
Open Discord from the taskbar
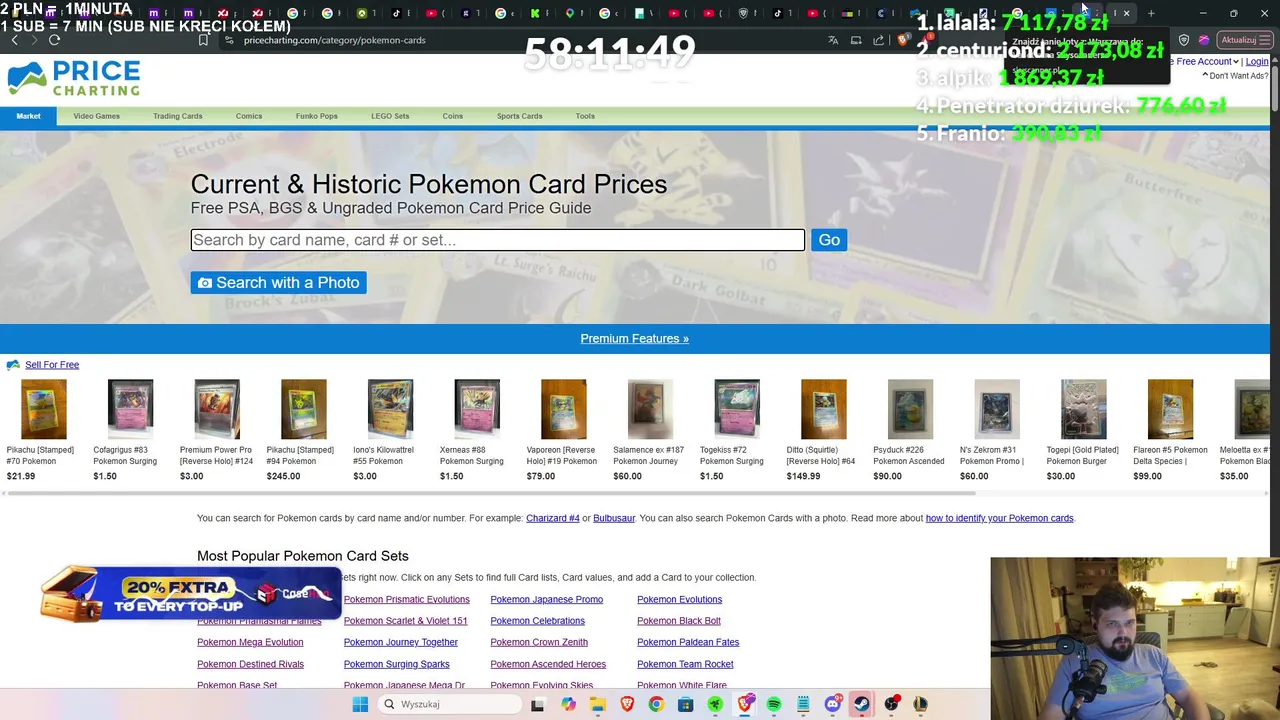point(833,704)
